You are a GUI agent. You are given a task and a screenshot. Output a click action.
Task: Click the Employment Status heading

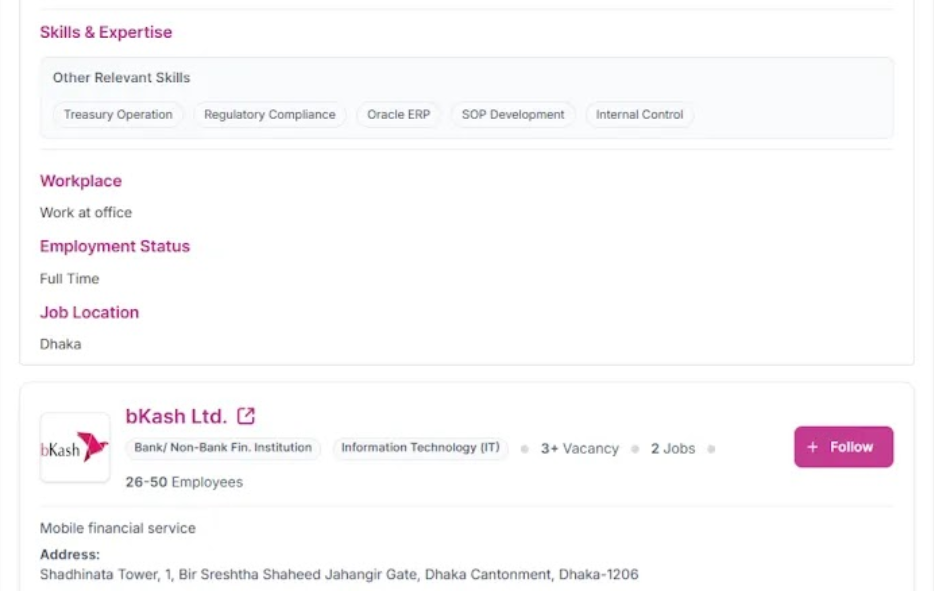tap(115, 246)
